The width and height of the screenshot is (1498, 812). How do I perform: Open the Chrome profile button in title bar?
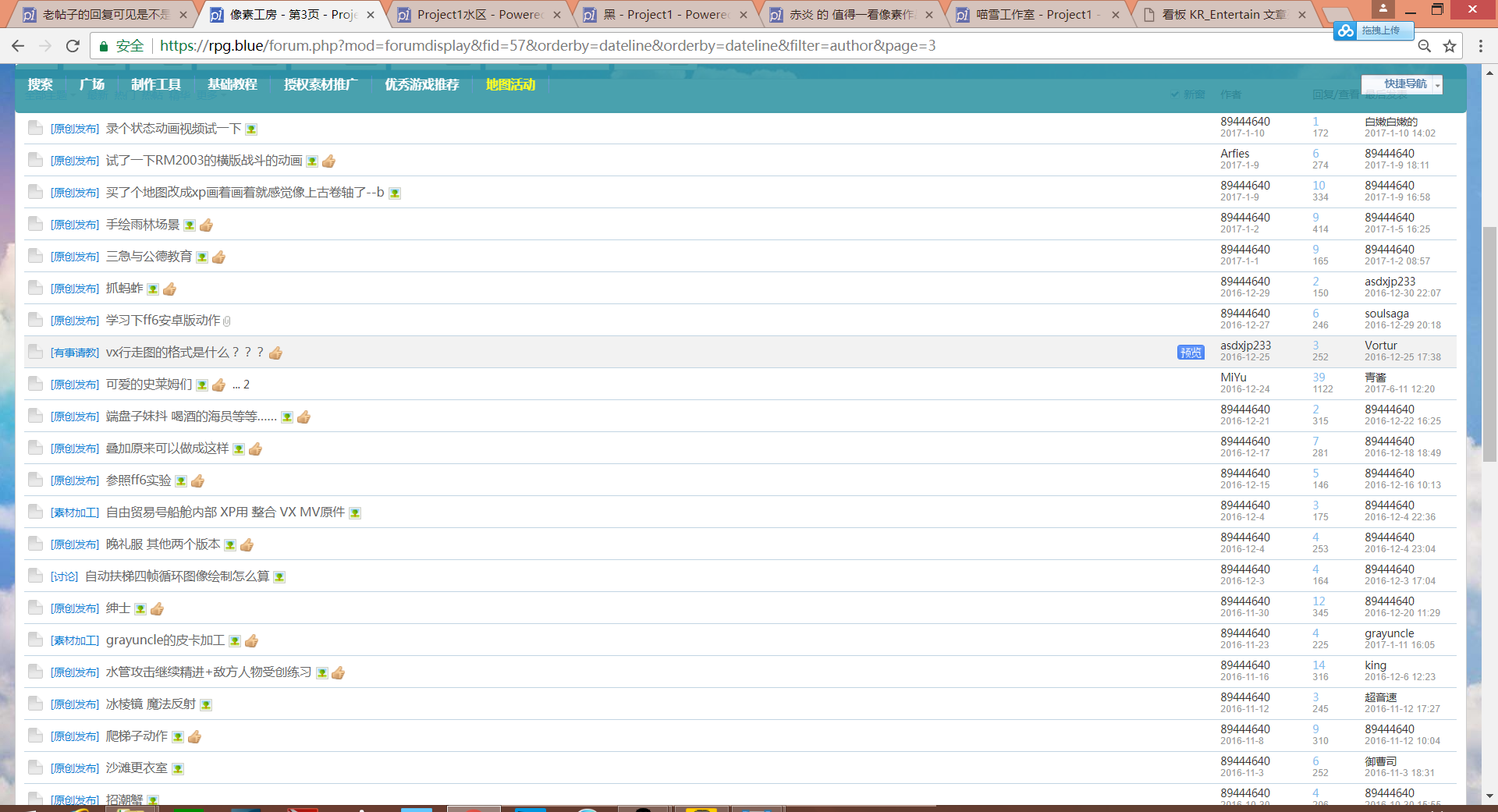tap(1383, 9)
